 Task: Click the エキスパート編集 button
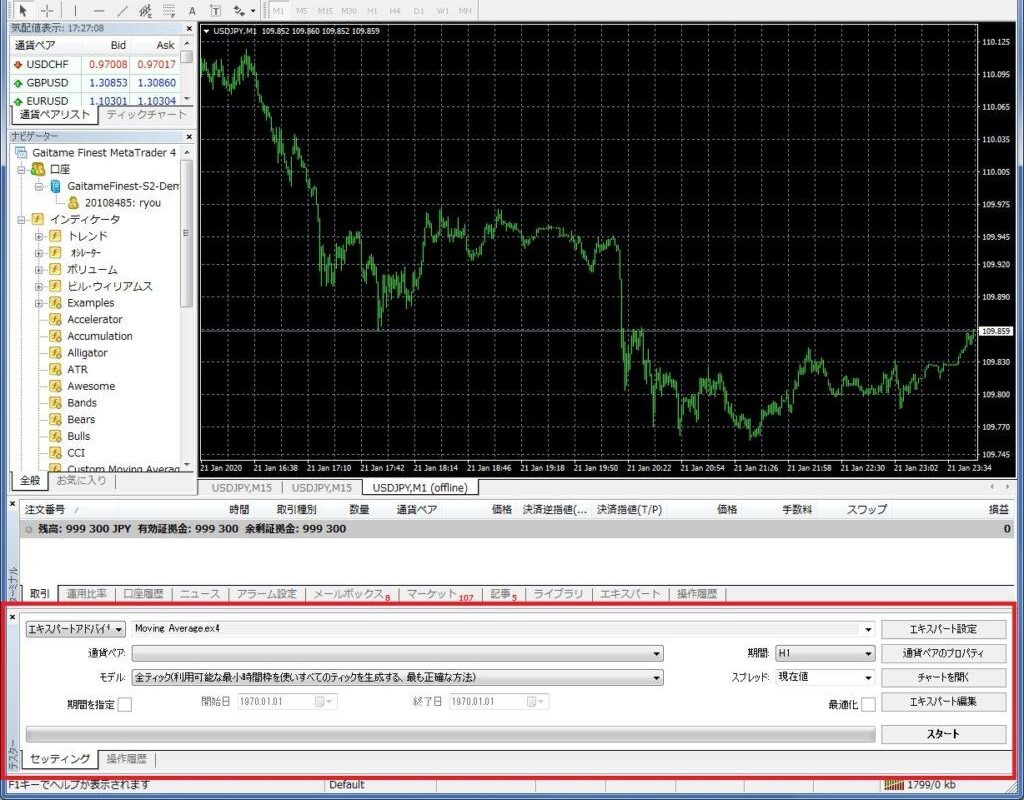click(944, 701)
